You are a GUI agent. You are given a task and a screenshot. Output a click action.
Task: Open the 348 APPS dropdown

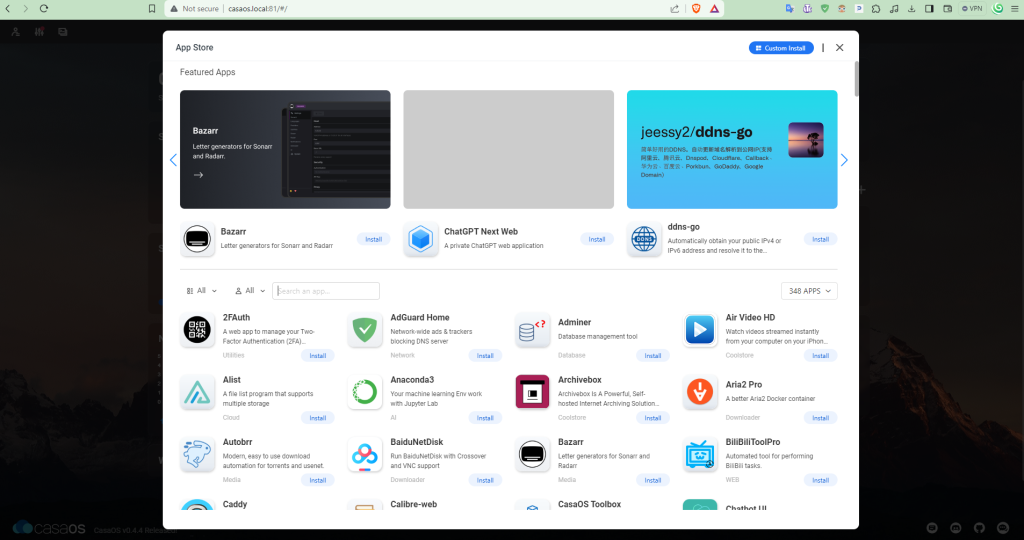click(809, 291)
